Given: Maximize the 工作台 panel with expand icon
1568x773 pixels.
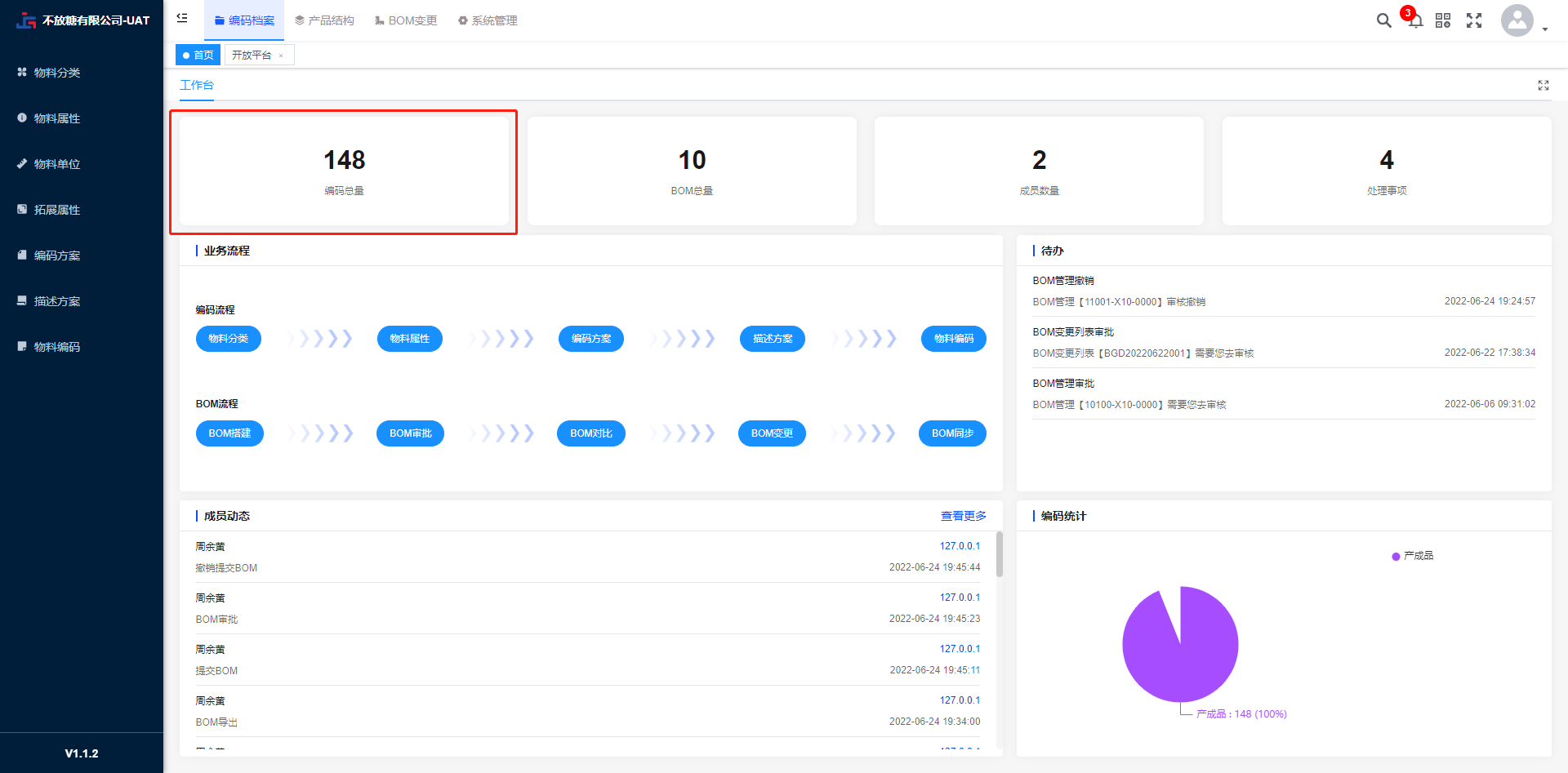Looking at the screenshot, I should tap(1543, 86).
